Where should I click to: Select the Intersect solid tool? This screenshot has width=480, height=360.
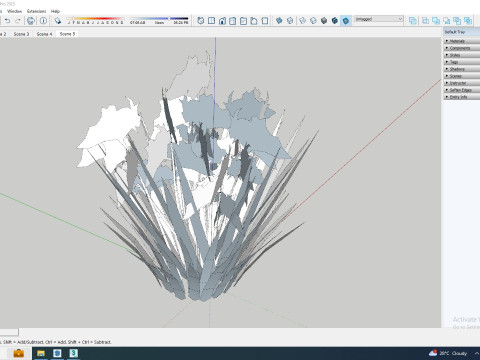point(425,21)
